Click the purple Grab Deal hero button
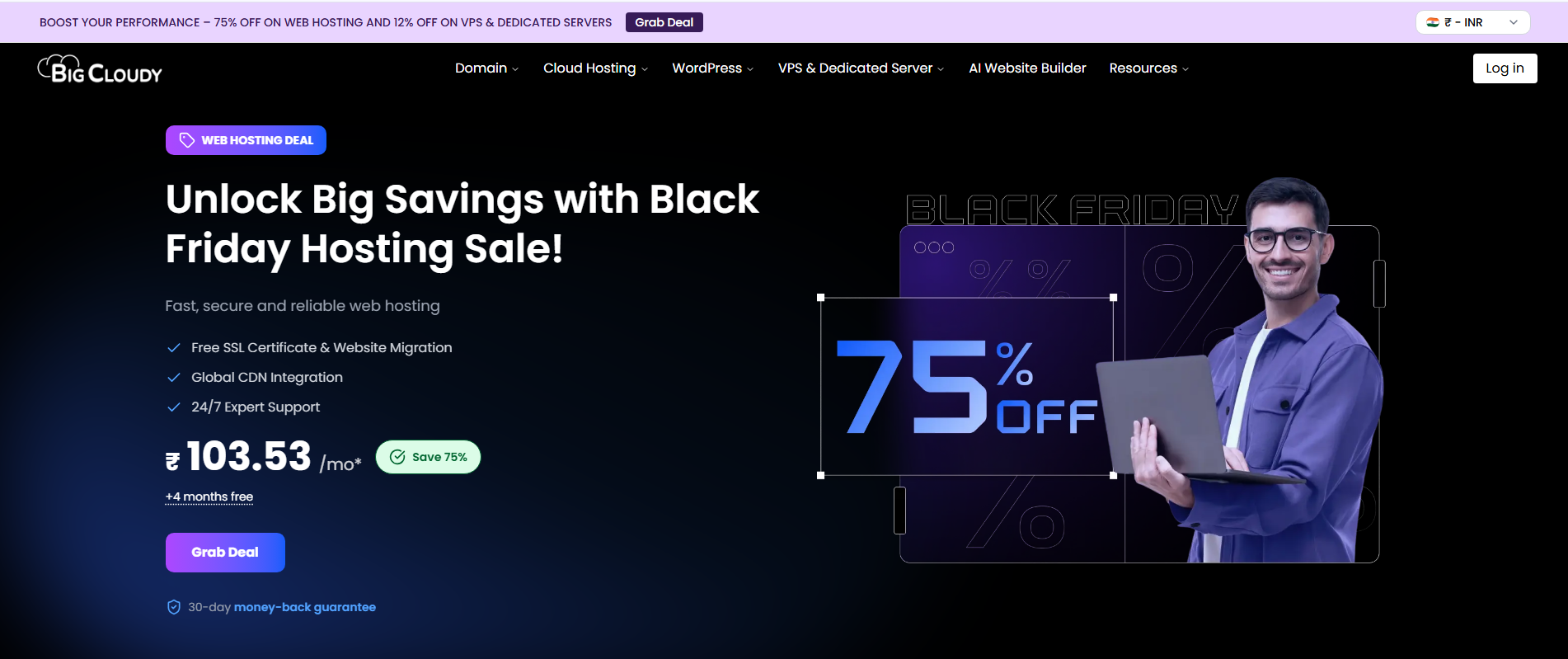The height and width of the screenshot is (659, 1568). coord(225,553)
